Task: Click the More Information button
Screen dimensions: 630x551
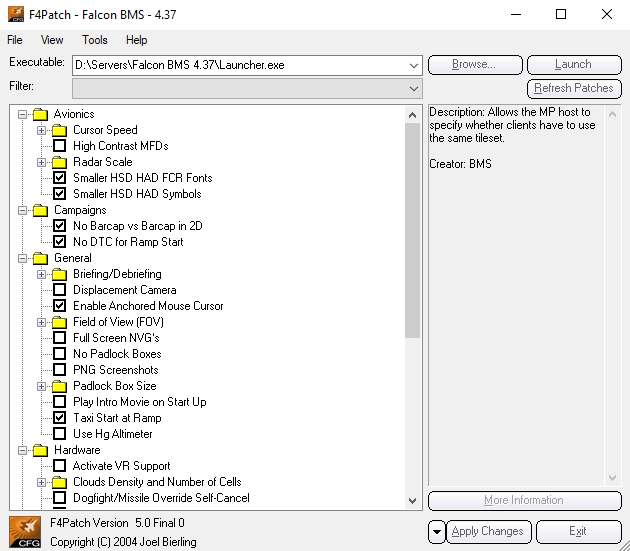Action: point(525,500)
